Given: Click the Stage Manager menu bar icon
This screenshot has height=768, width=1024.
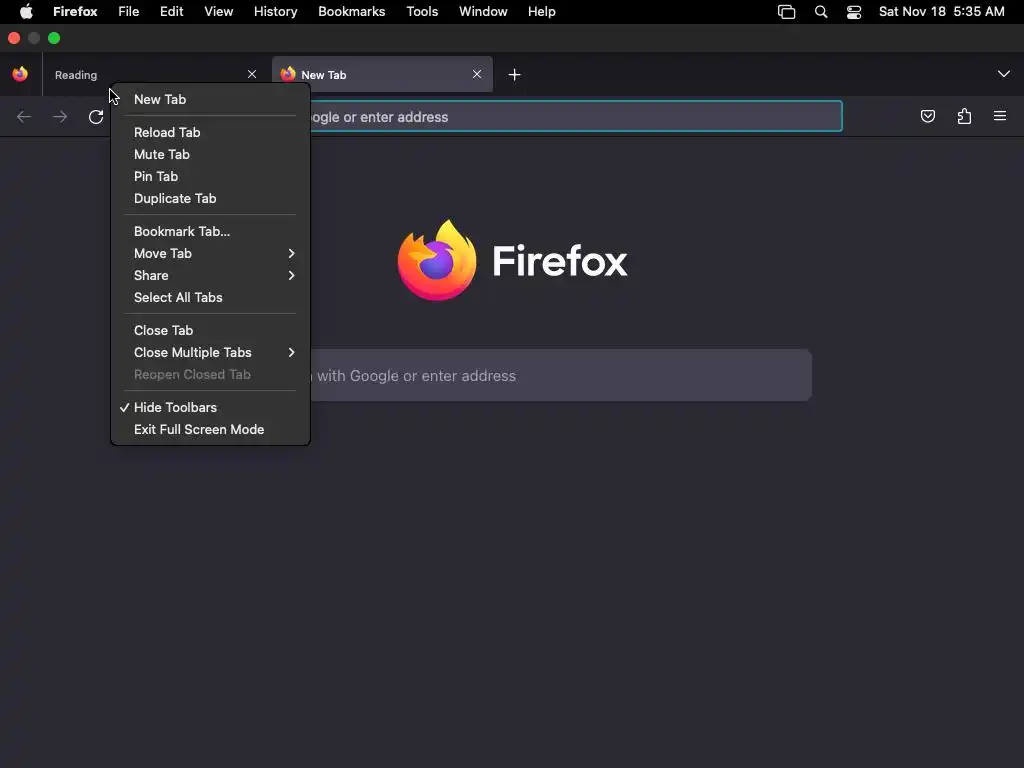Looking at the screenshot, I should (x=787, y=12).
